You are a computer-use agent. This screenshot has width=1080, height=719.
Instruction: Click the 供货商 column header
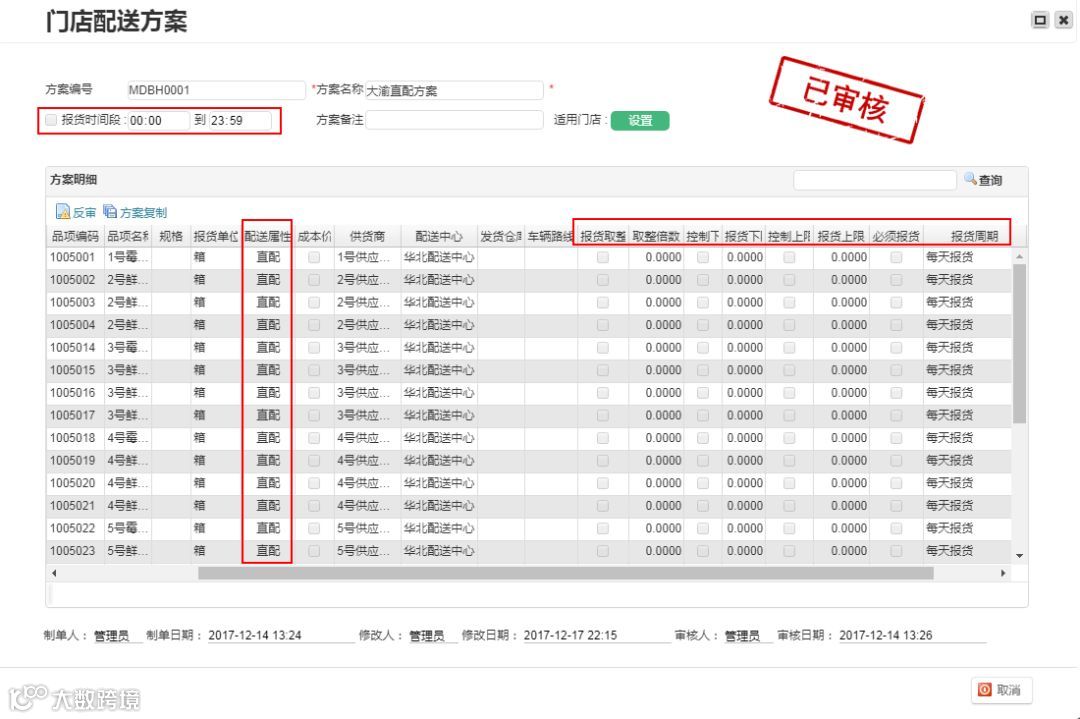[x=367, y=236]
